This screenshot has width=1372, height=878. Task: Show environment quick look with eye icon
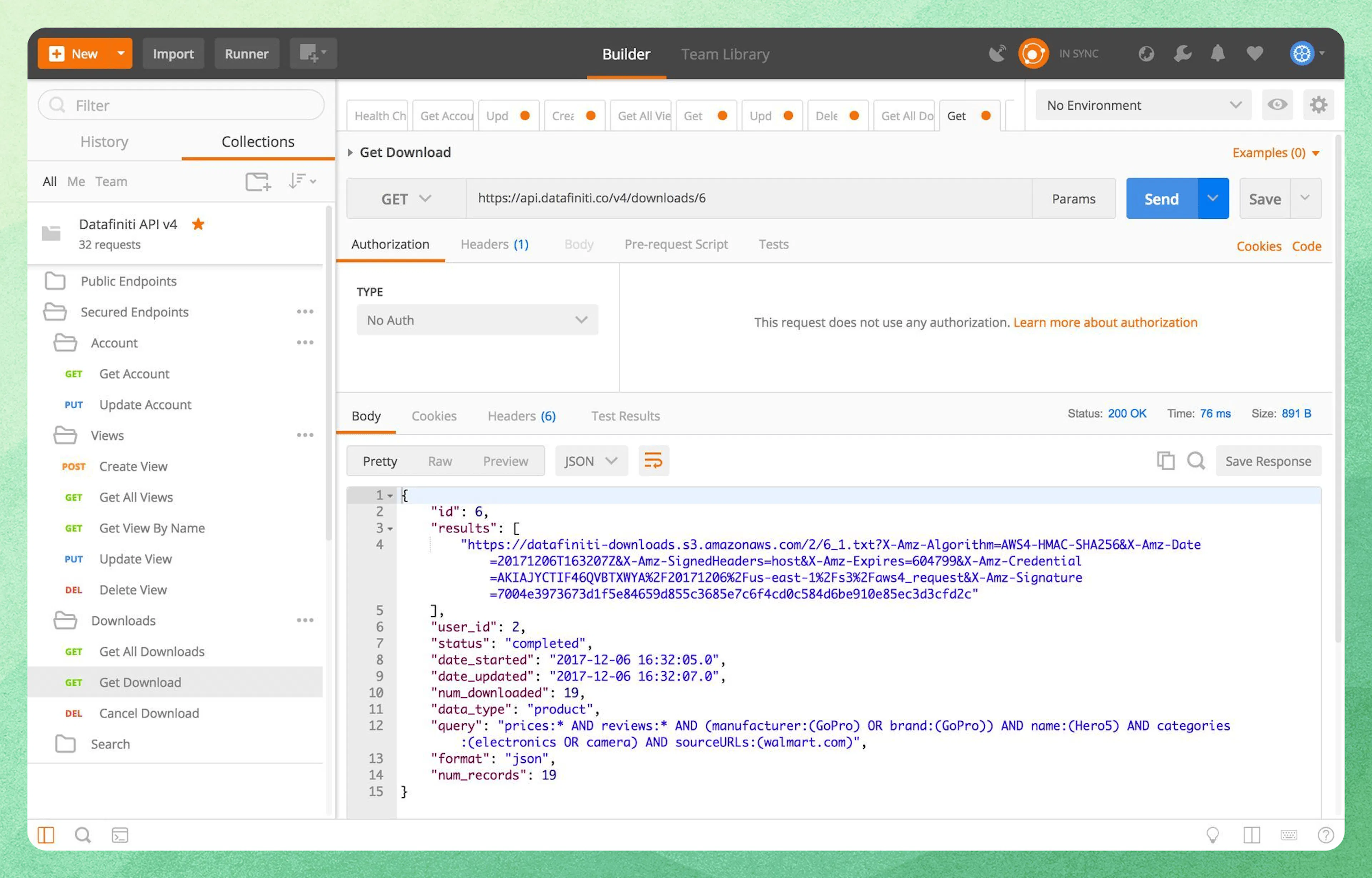click(x=1277, y=104)
